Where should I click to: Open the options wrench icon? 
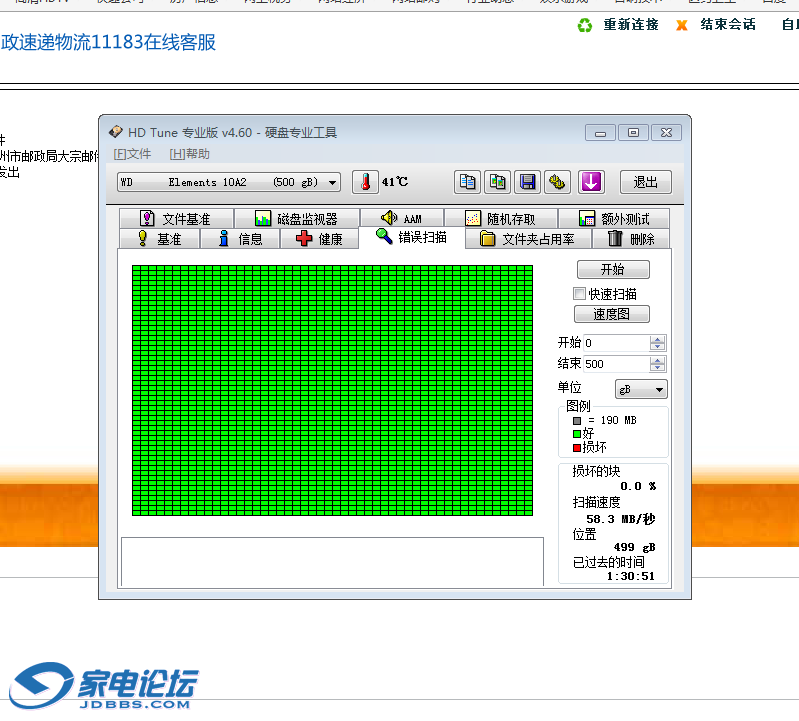[x=557, y=182]
